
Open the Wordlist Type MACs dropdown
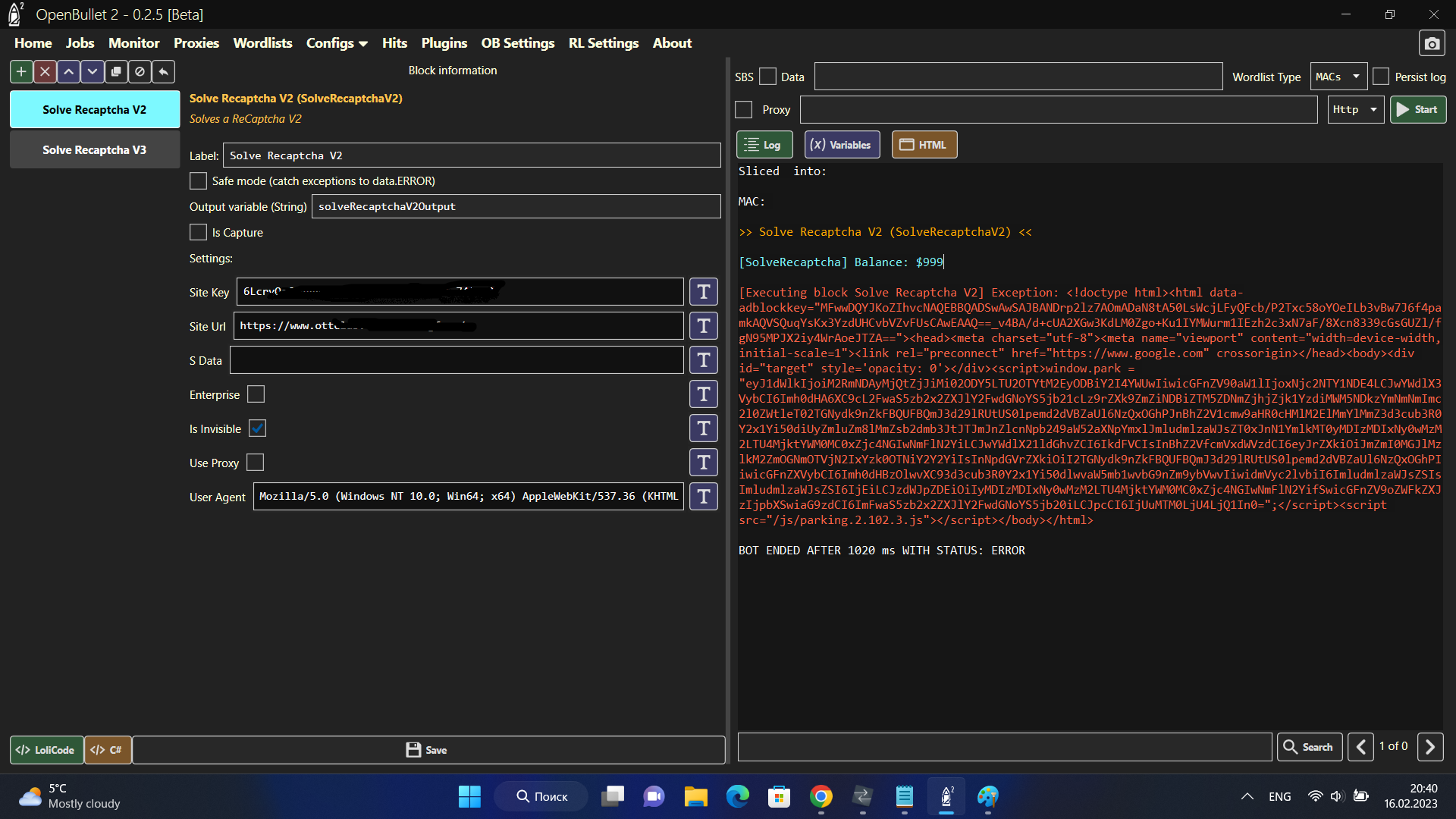1338,77
